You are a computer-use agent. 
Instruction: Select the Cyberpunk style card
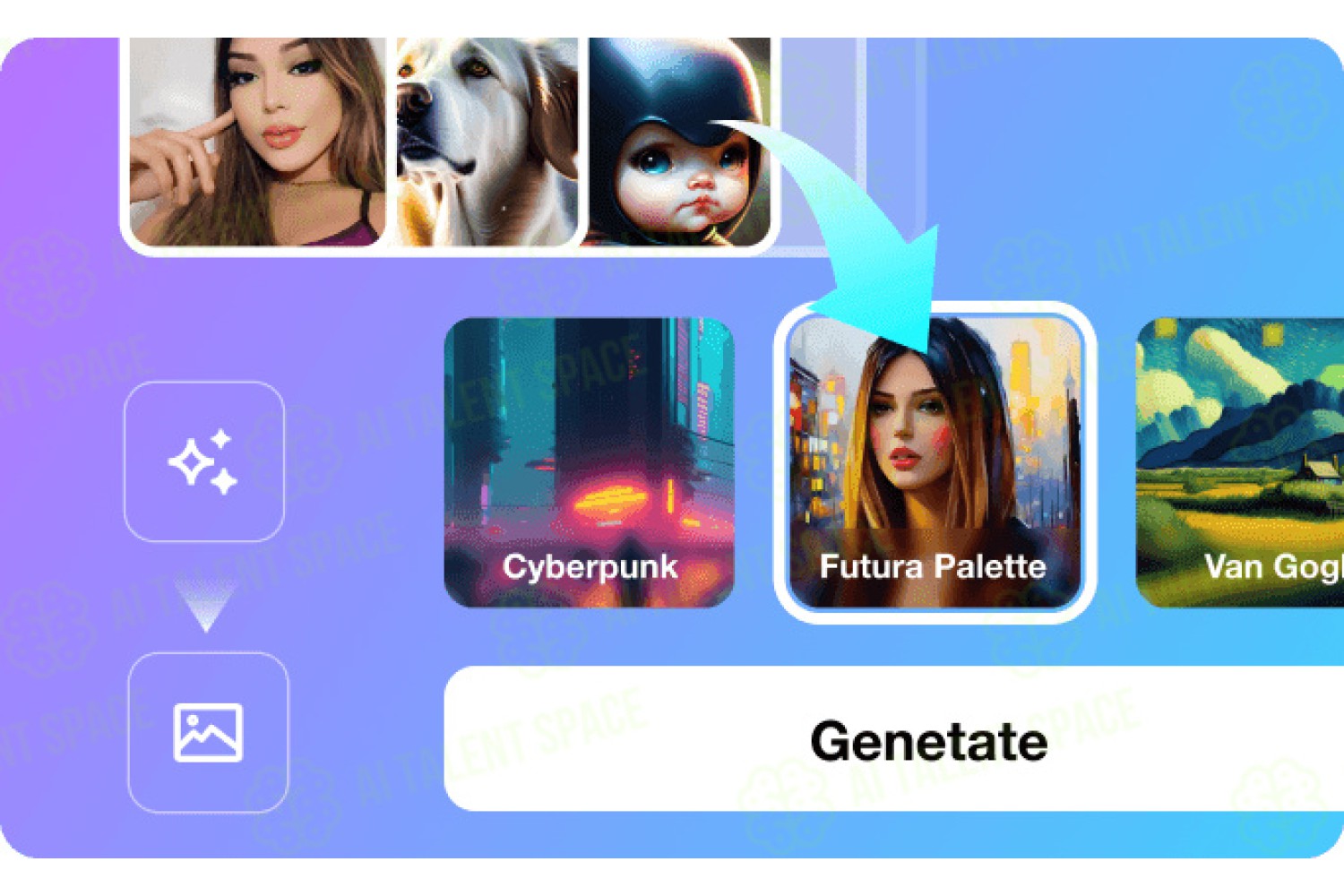click(590, 462)
